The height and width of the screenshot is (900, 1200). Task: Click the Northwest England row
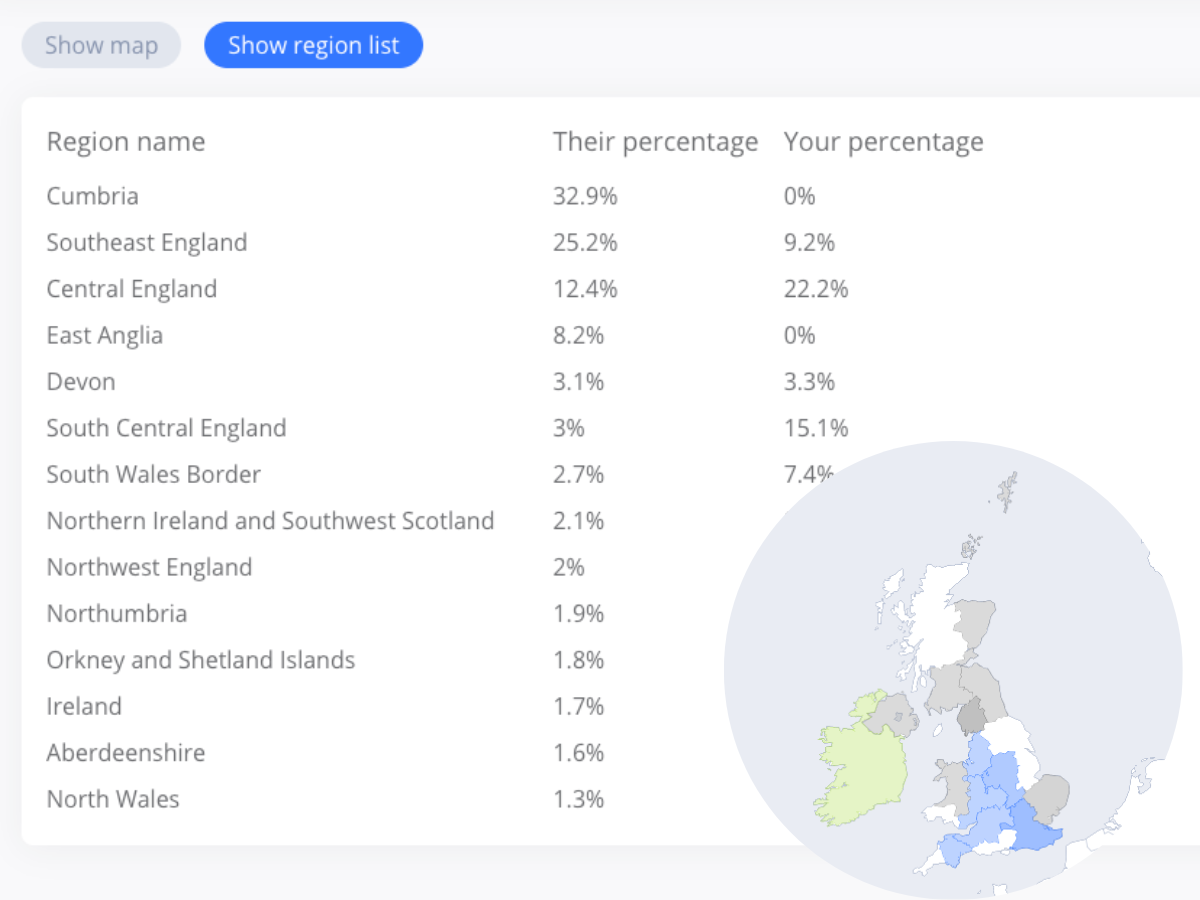pyautogui.click(x=149, y=567)
